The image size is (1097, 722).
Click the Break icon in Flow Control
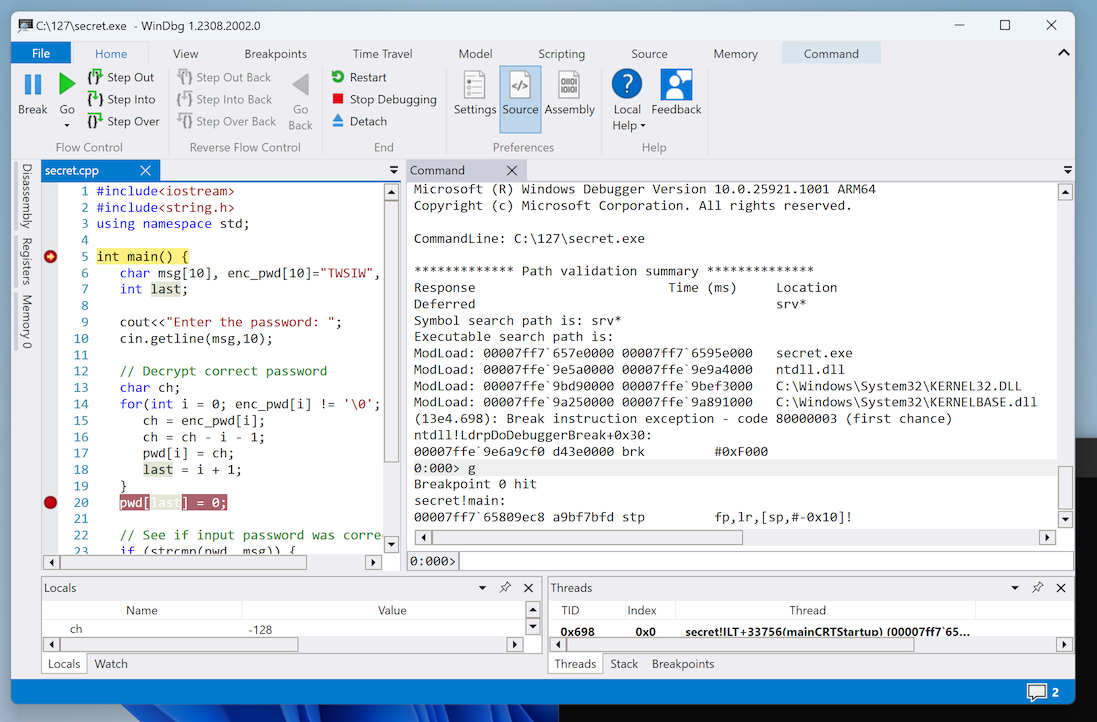32,86
